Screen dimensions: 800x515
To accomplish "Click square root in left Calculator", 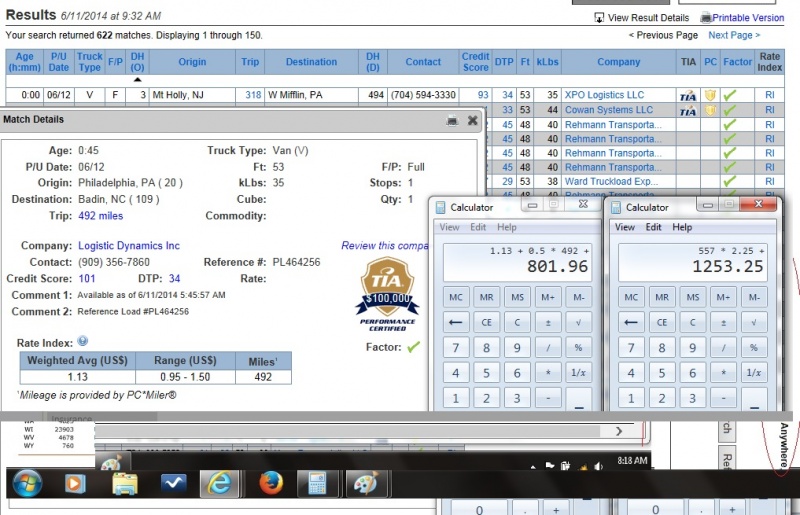I will 579,322.
